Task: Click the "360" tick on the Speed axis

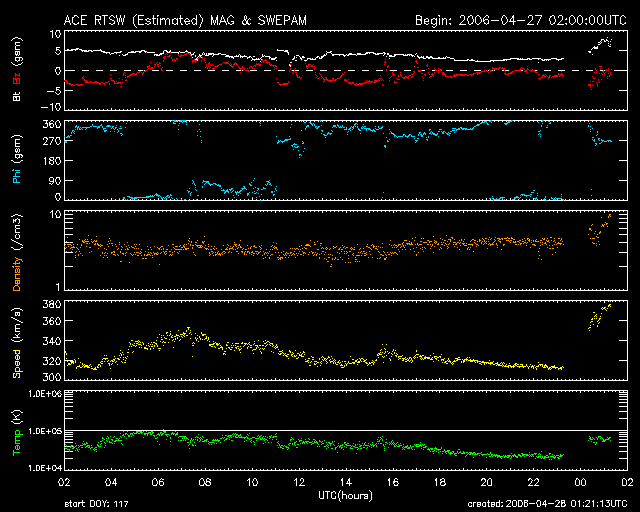Action: (52, 321)
